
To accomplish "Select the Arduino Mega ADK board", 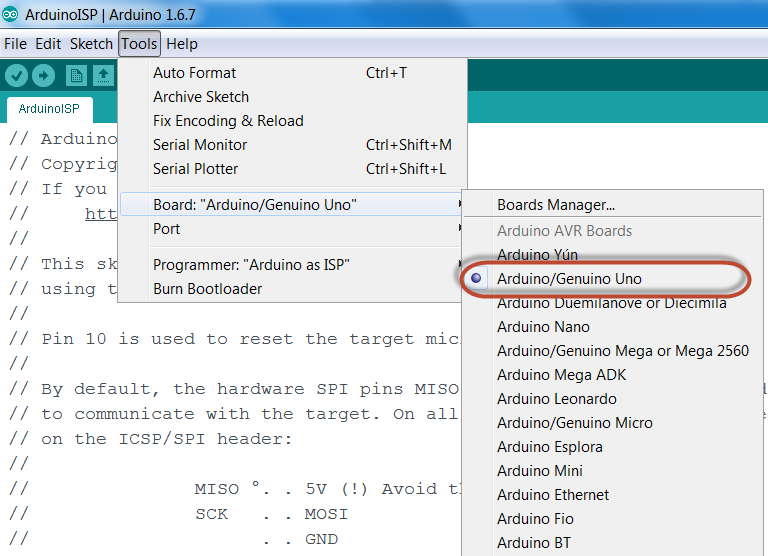I will pos(613,375).
